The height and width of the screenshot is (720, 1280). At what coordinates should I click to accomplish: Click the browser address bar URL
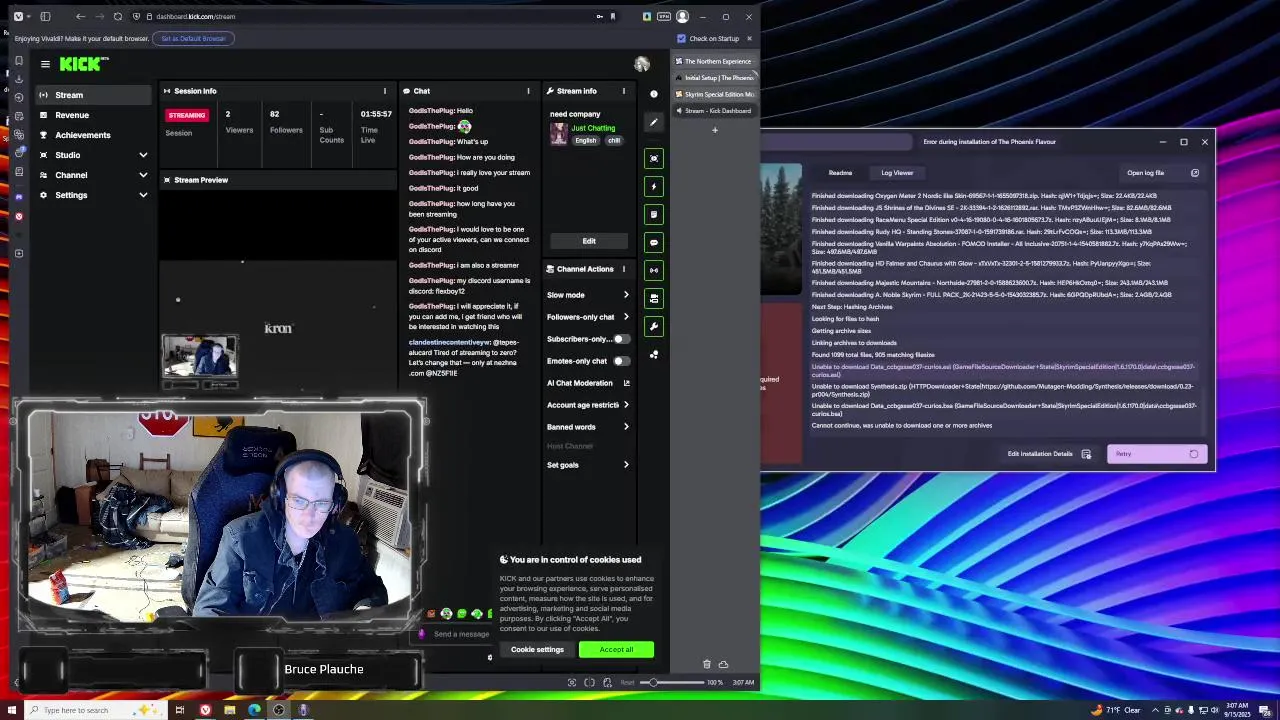coord(195,16)
